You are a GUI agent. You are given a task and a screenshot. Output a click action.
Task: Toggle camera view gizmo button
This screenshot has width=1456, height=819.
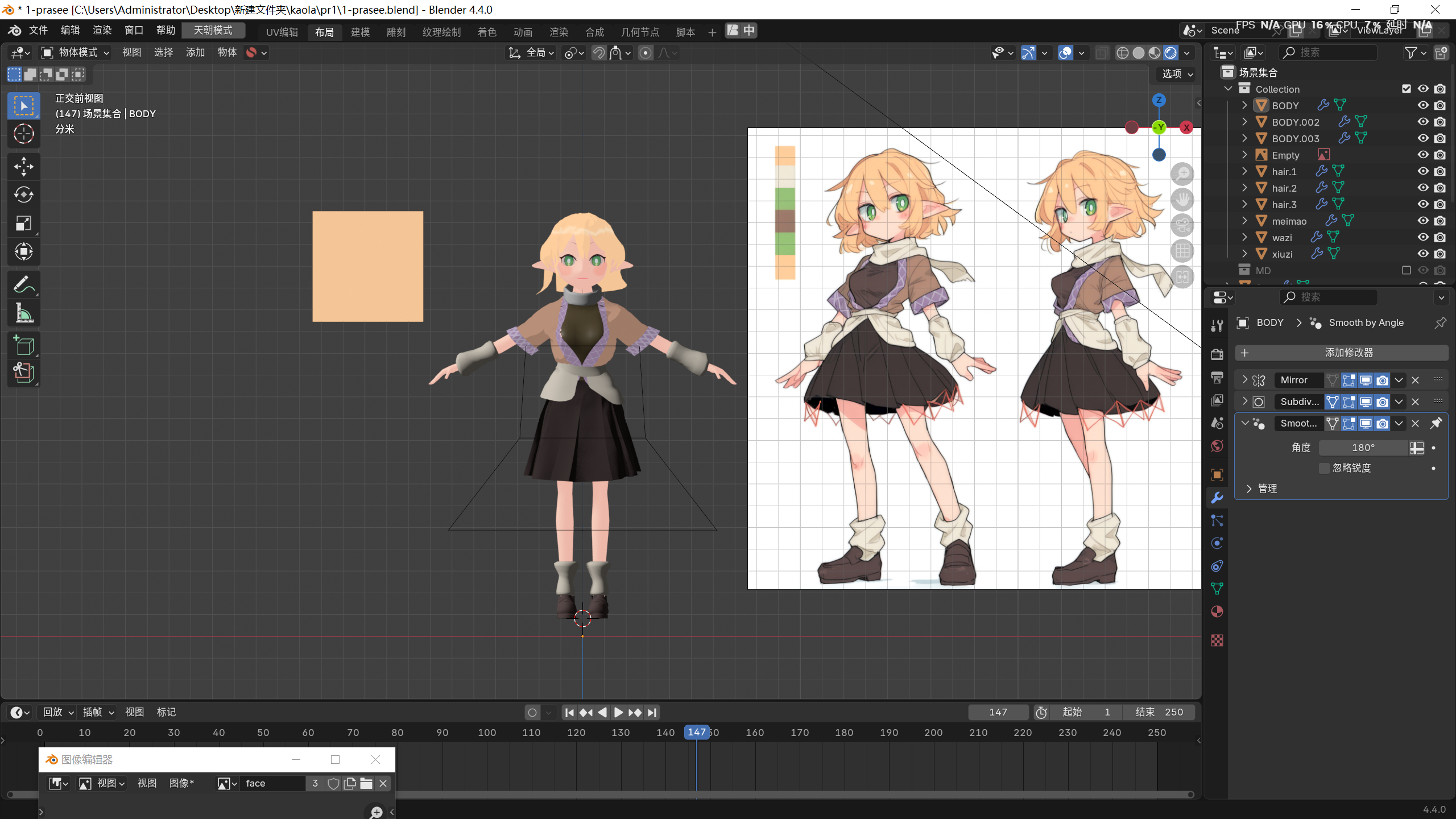(x=1182, y=225)
